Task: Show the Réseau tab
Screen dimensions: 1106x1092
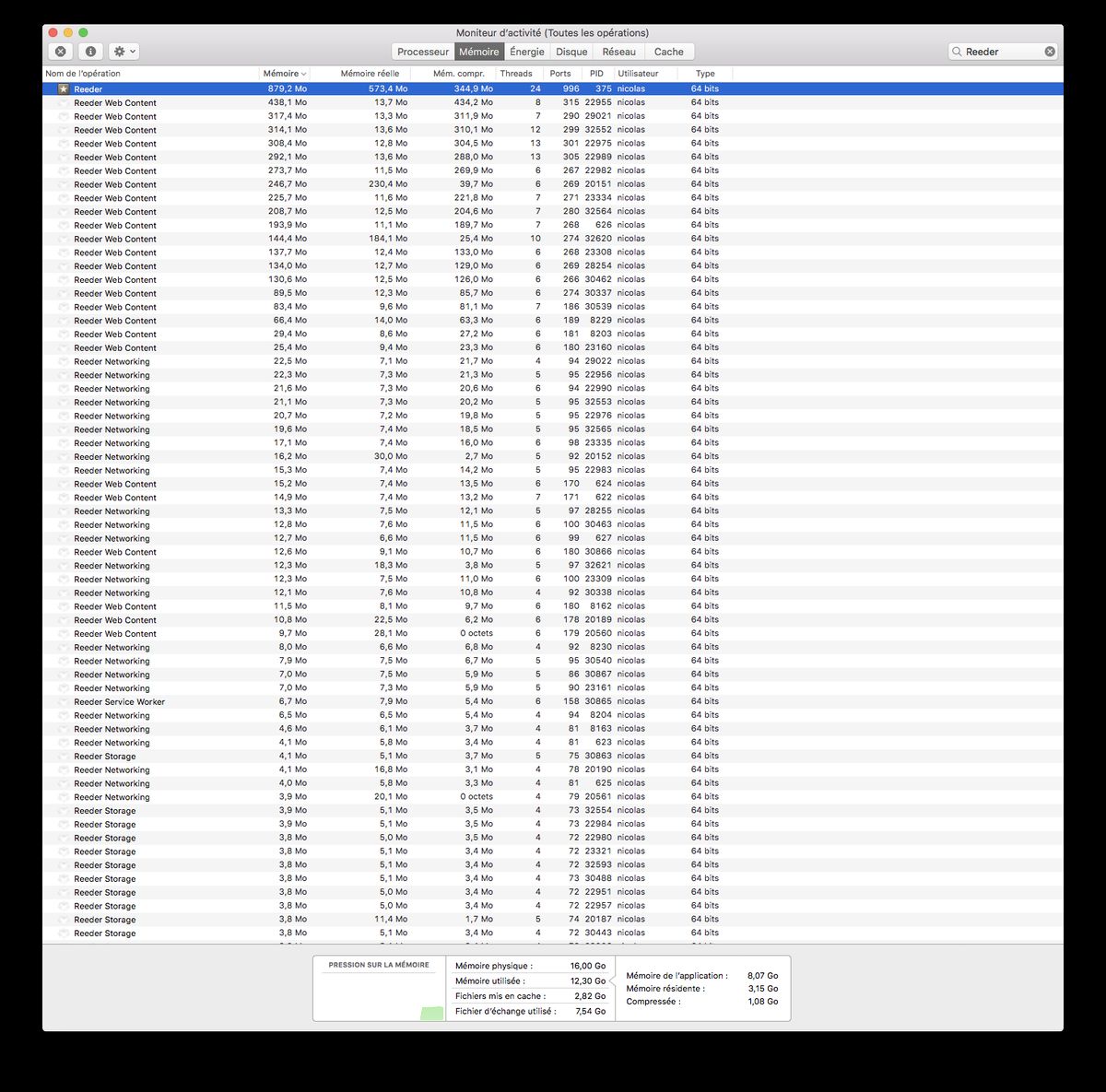Action: 619,52
